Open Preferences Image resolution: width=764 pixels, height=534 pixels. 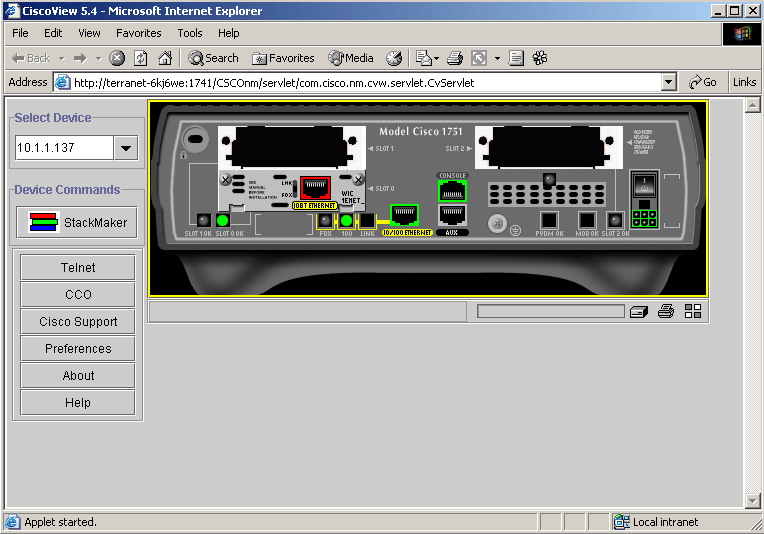point(78,348)
